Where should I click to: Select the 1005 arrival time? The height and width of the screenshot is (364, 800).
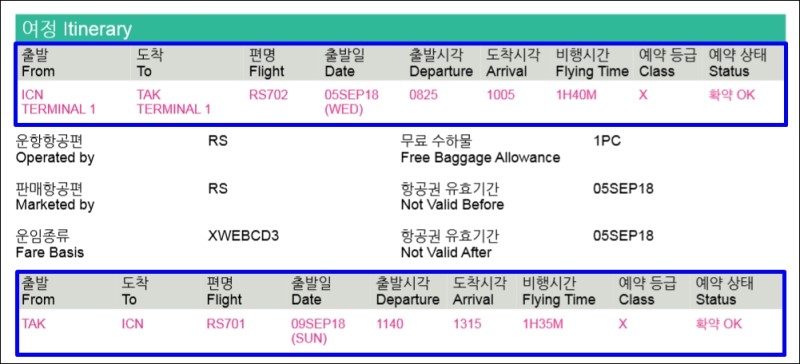(501, 95)
